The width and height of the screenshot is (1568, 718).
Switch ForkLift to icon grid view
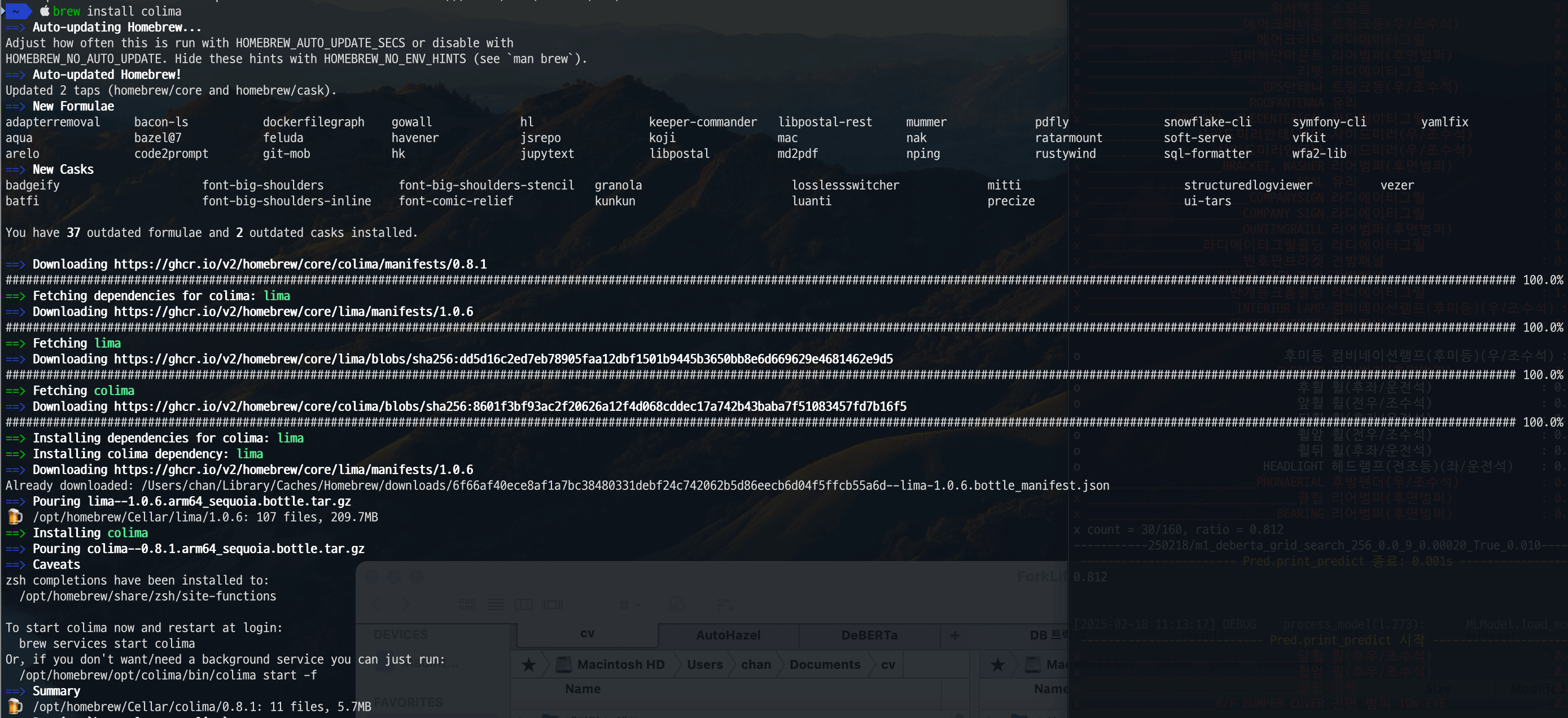(x=467, y=605)
